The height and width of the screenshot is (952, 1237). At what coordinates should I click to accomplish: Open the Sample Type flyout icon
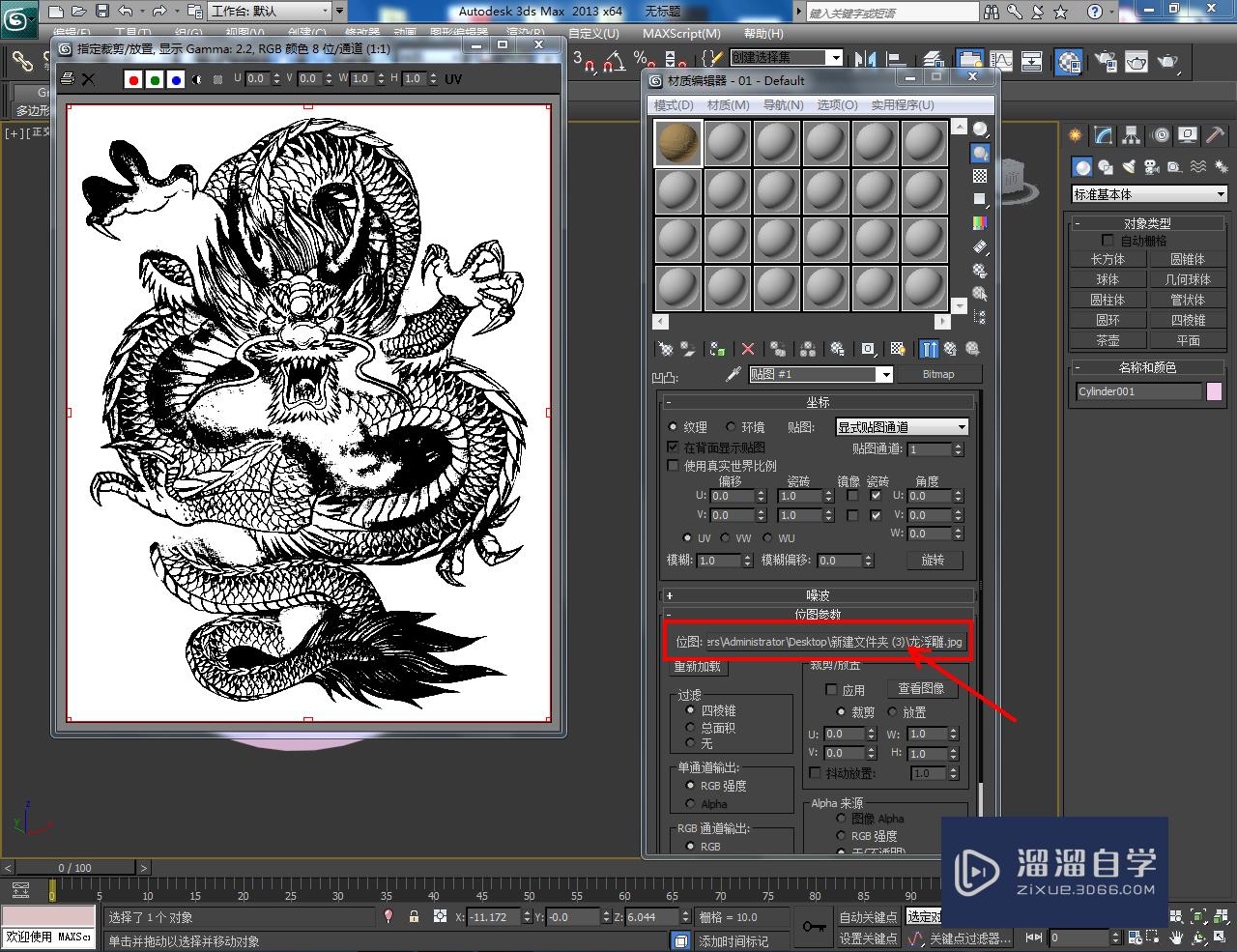pos(980,130)
